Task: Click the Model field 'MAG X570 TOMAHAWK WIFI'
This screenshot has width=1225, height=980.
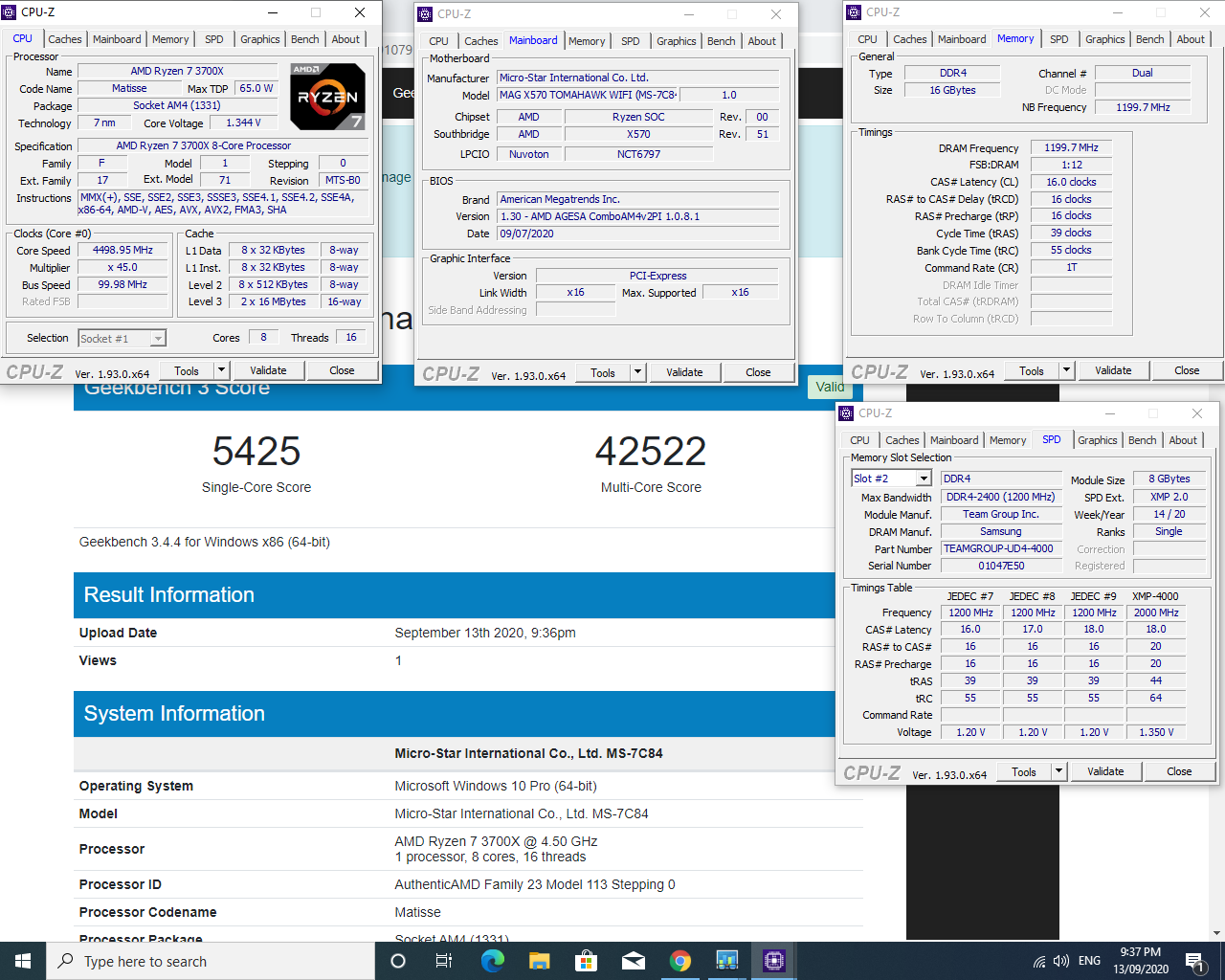Action: tap(588, 95)
